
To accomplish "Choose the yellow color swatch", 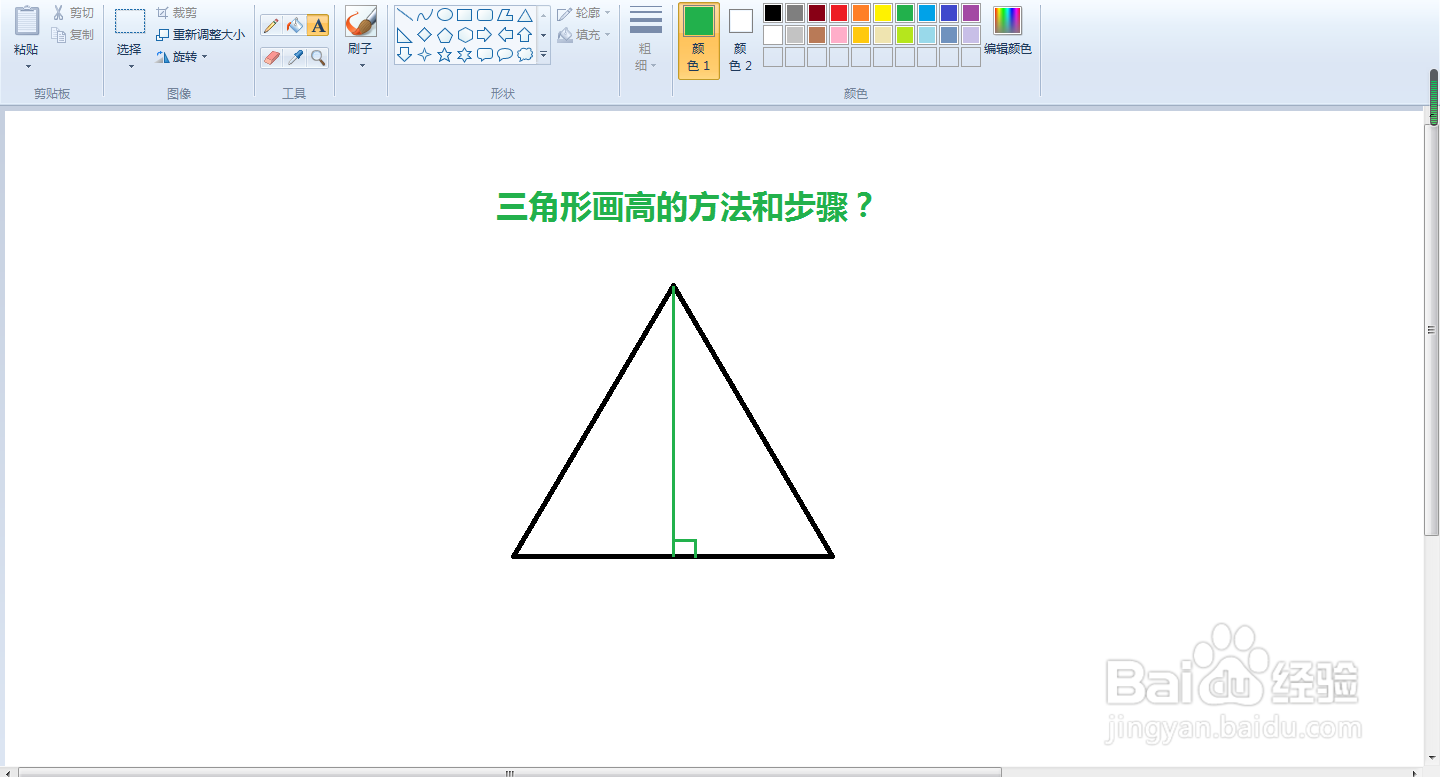I will [883, 13].
